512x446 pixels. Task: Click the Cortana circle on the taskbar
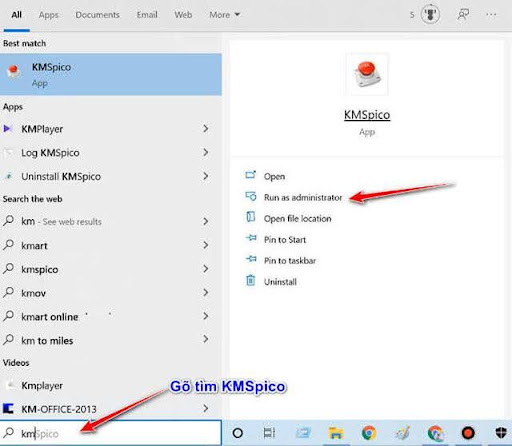[238, 433]
